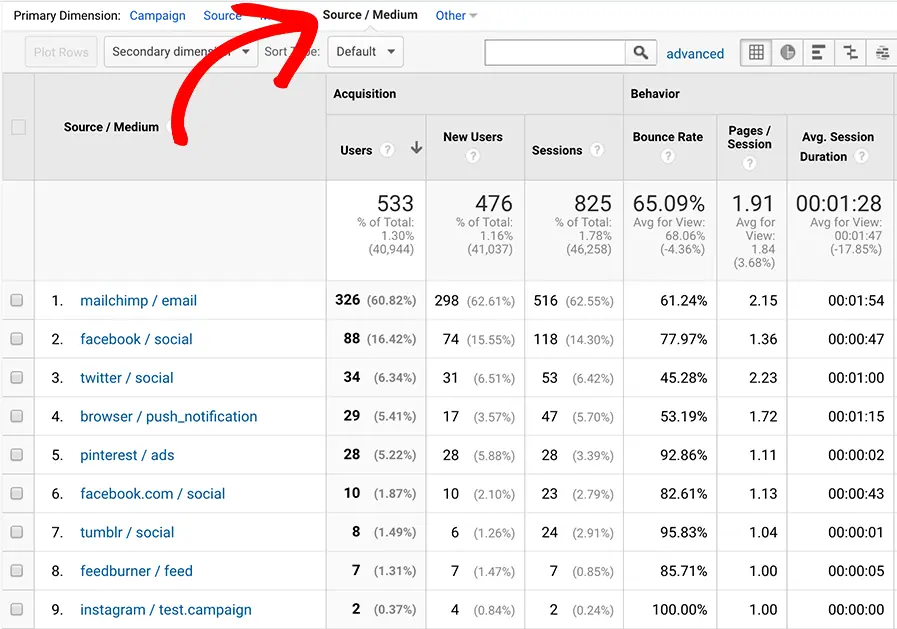This screenshot has height=629, width=897.
Task: Click the total Users value 533
Action: [x=395, y=204]
